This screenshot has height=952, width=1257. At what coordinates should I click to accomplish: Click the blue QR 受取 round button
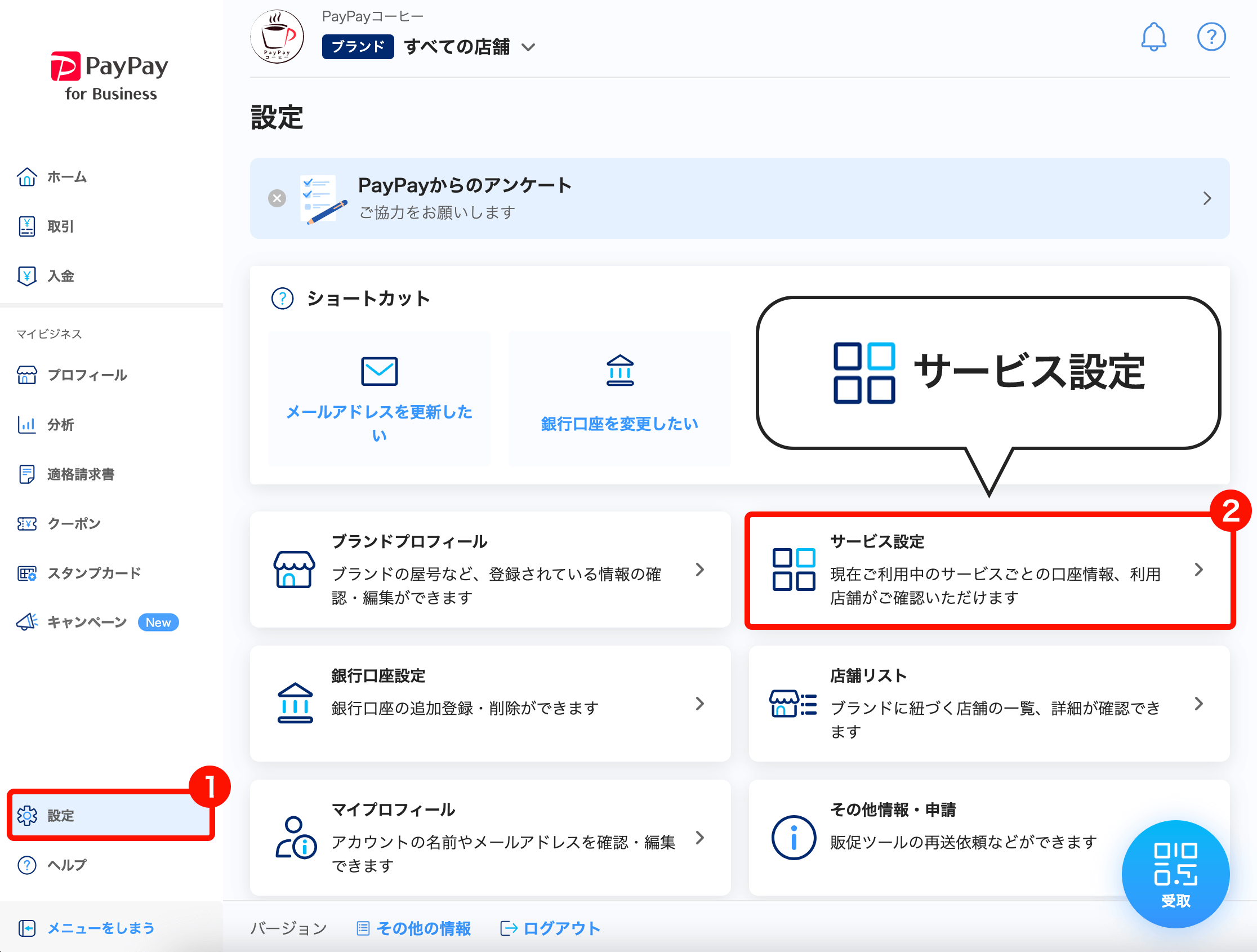(1175, 874)
